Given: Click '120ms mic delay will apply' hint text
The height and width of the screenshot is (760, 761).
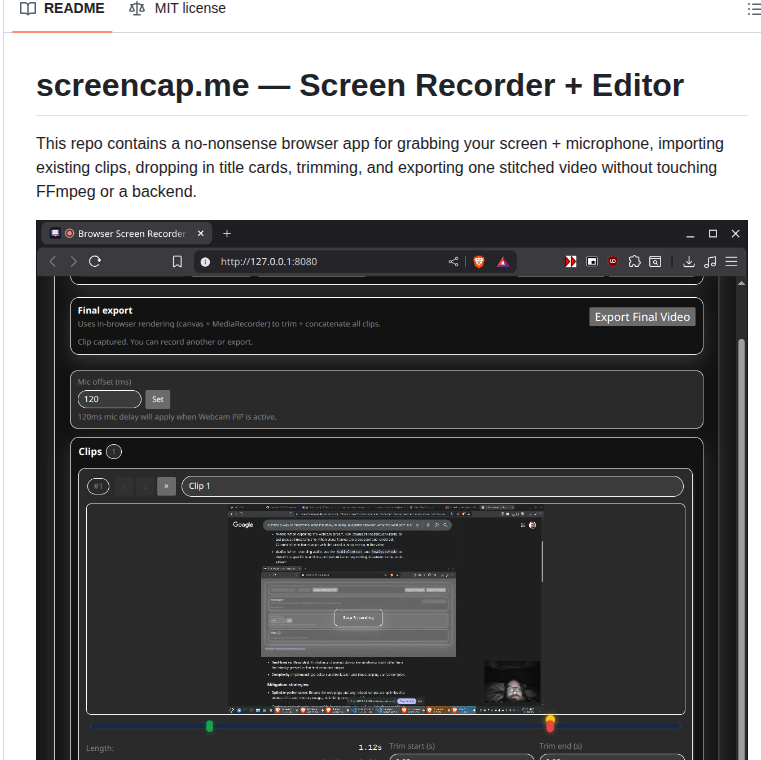Looking at the screenshot, I should (177, 417).
